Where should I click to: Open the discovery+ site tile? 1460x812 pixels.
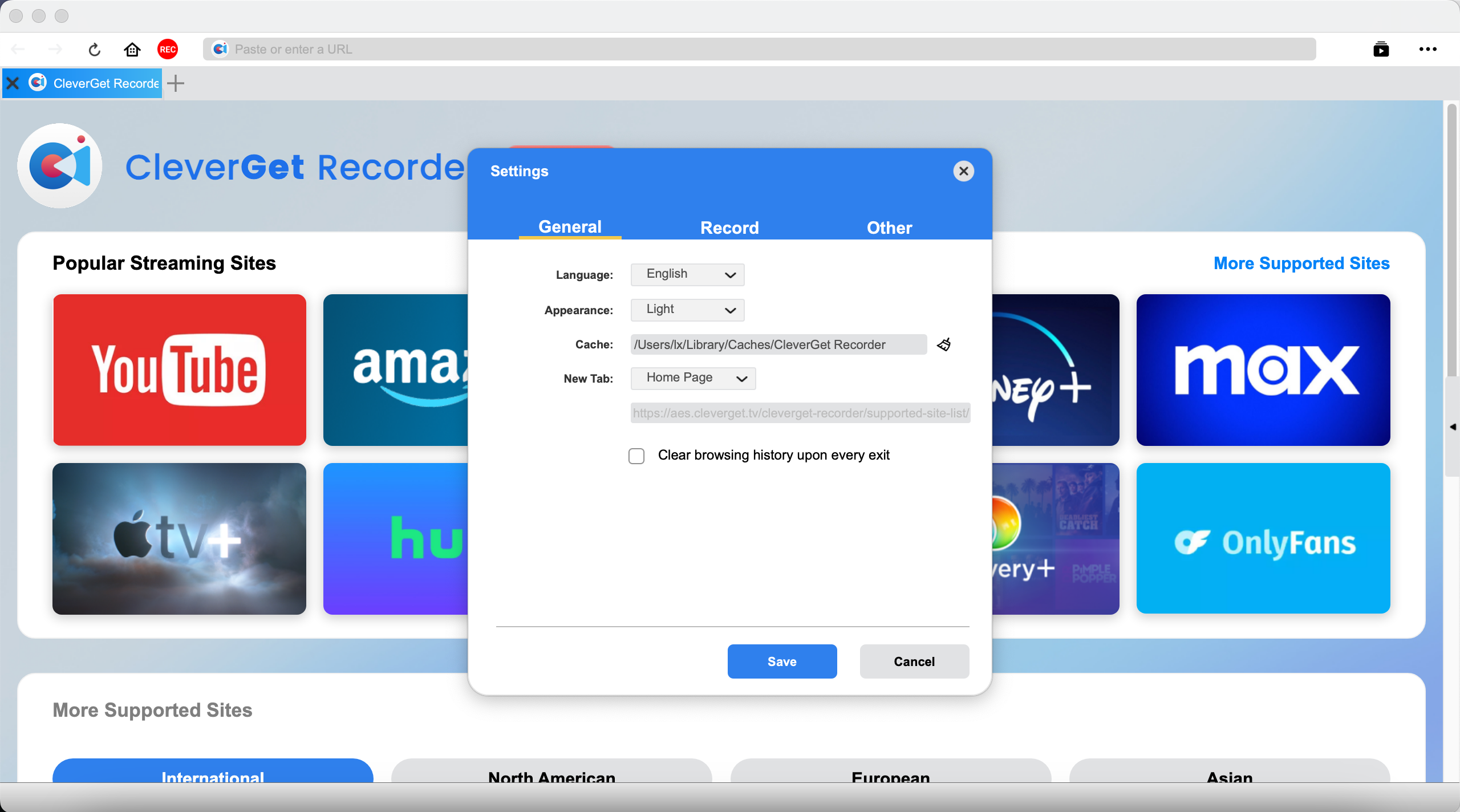[x=1056, y=538]
